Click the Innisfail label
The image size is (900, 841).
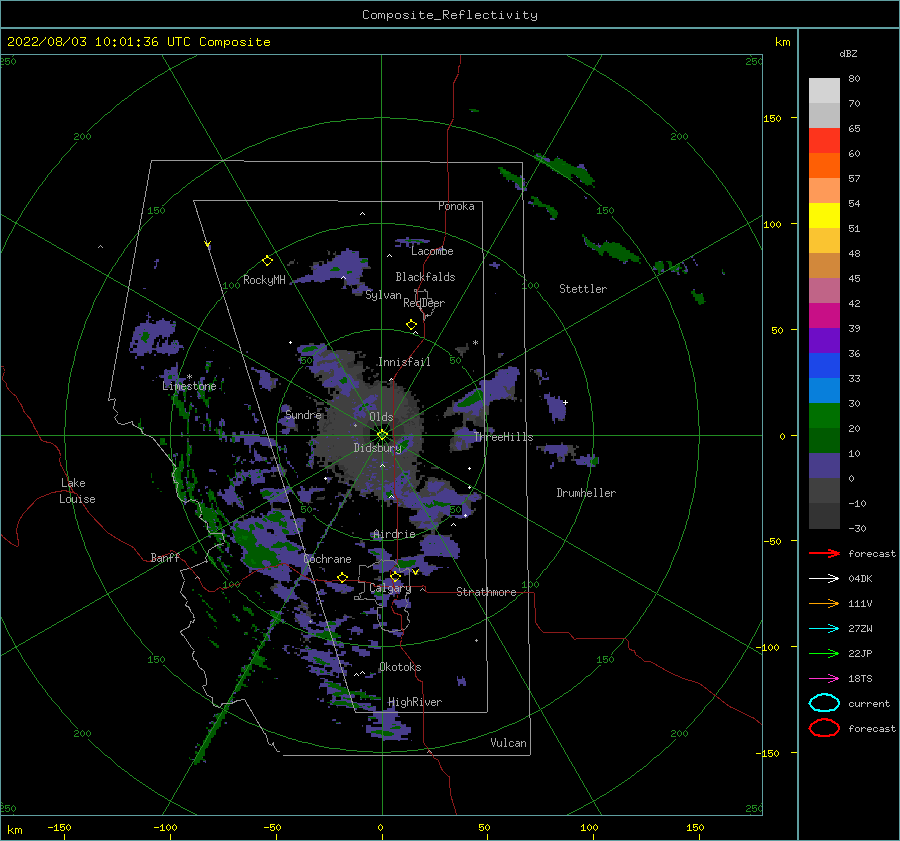tap(404, 362)
